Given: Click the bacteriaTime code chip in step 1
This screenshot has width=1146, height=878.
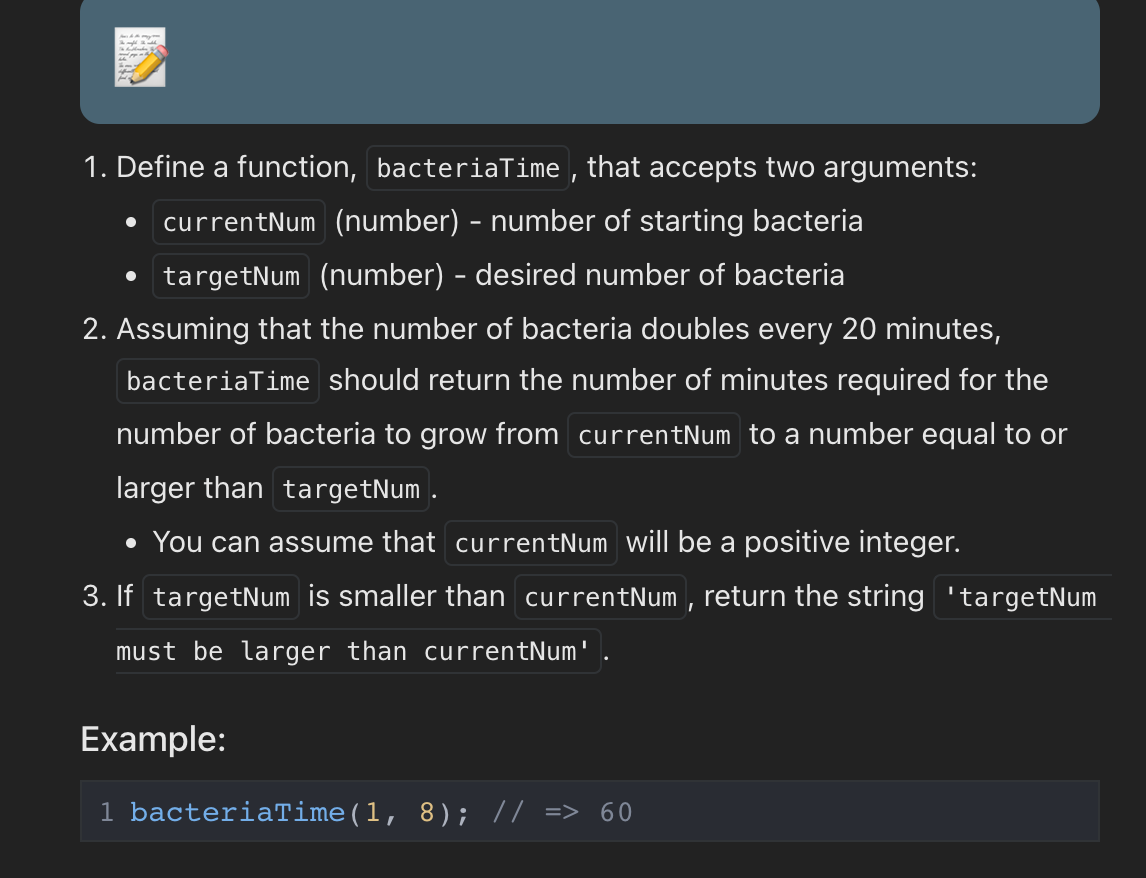Looking at the screenshot, I should pyautogui.click(x=468, y=168).
